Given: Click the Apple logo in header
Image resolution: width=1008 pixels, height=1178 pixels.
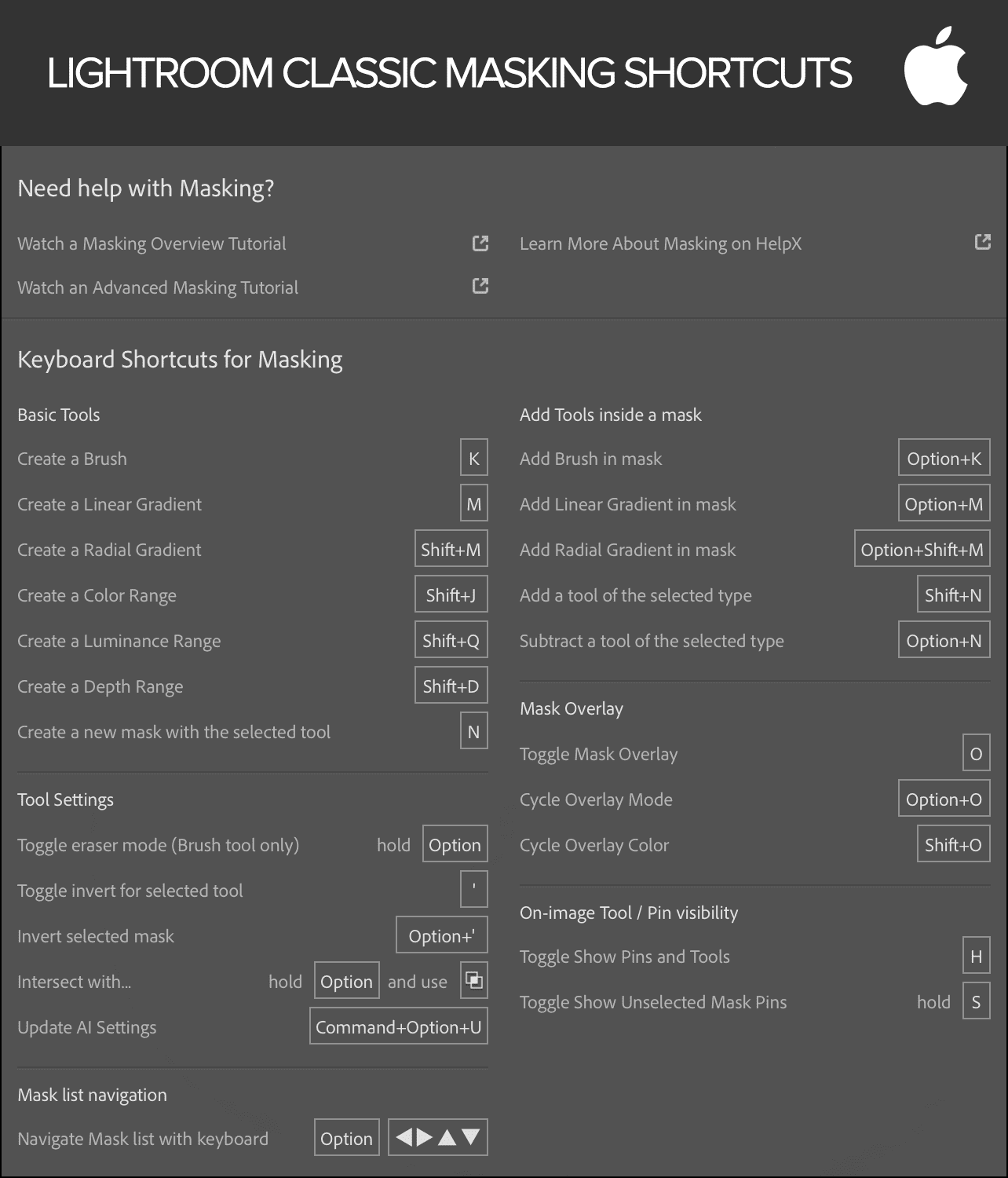Looking at the screenshot, I should (x=936, y=66).
